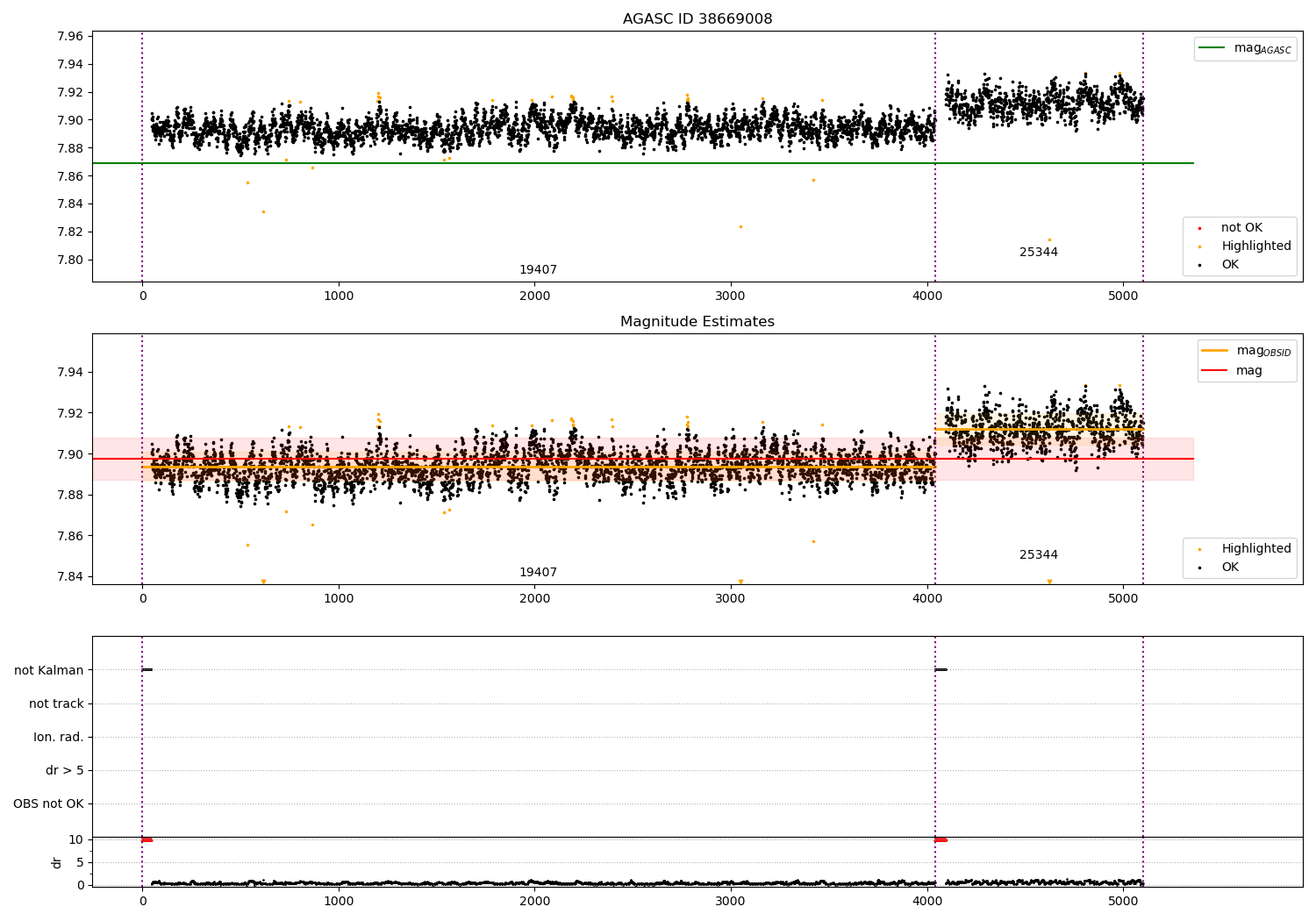This screenshot has width=1316, height=921.
Task: Click the 7.96 tick on top plot
Action: [68, 37]
